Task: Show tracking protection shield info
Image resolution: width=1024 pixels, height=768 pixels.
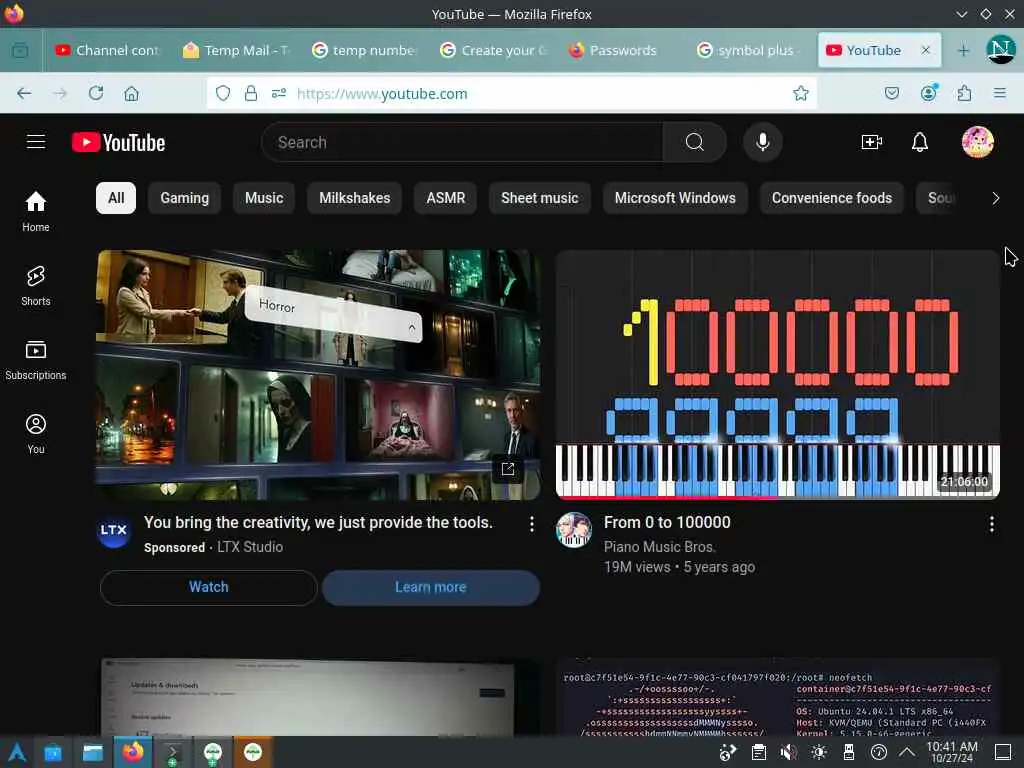Action: [223, 93]
